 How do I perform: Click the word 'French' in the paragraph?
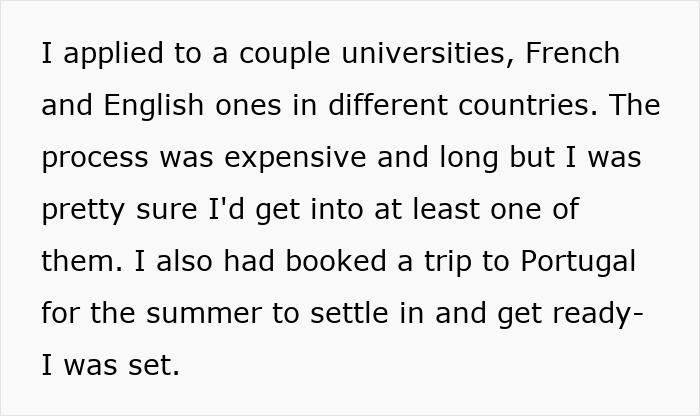(x=573, y=53)
